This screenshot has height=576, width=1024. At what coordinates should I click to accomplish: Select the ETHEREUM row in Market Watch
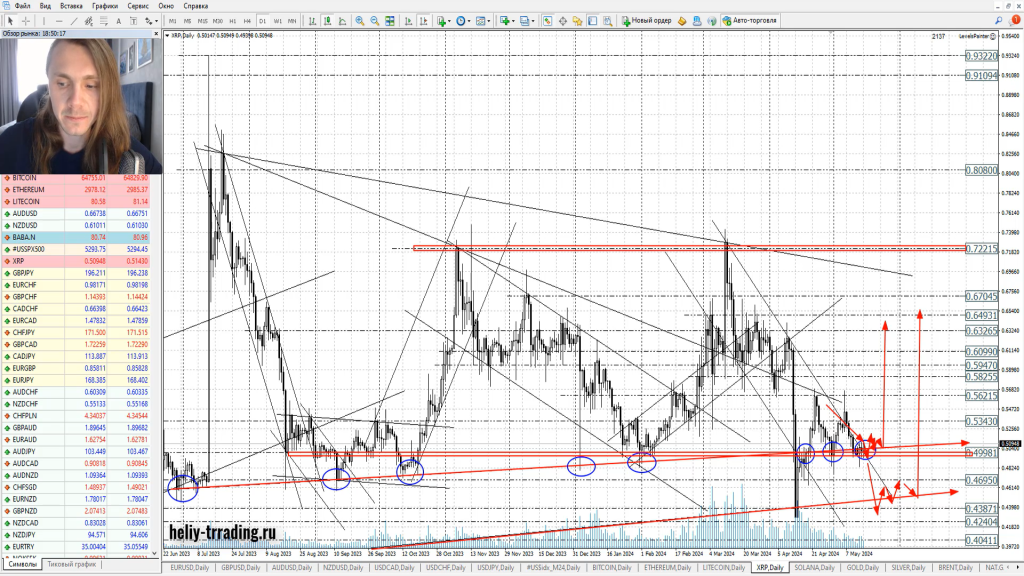click(x=28, y=189)
